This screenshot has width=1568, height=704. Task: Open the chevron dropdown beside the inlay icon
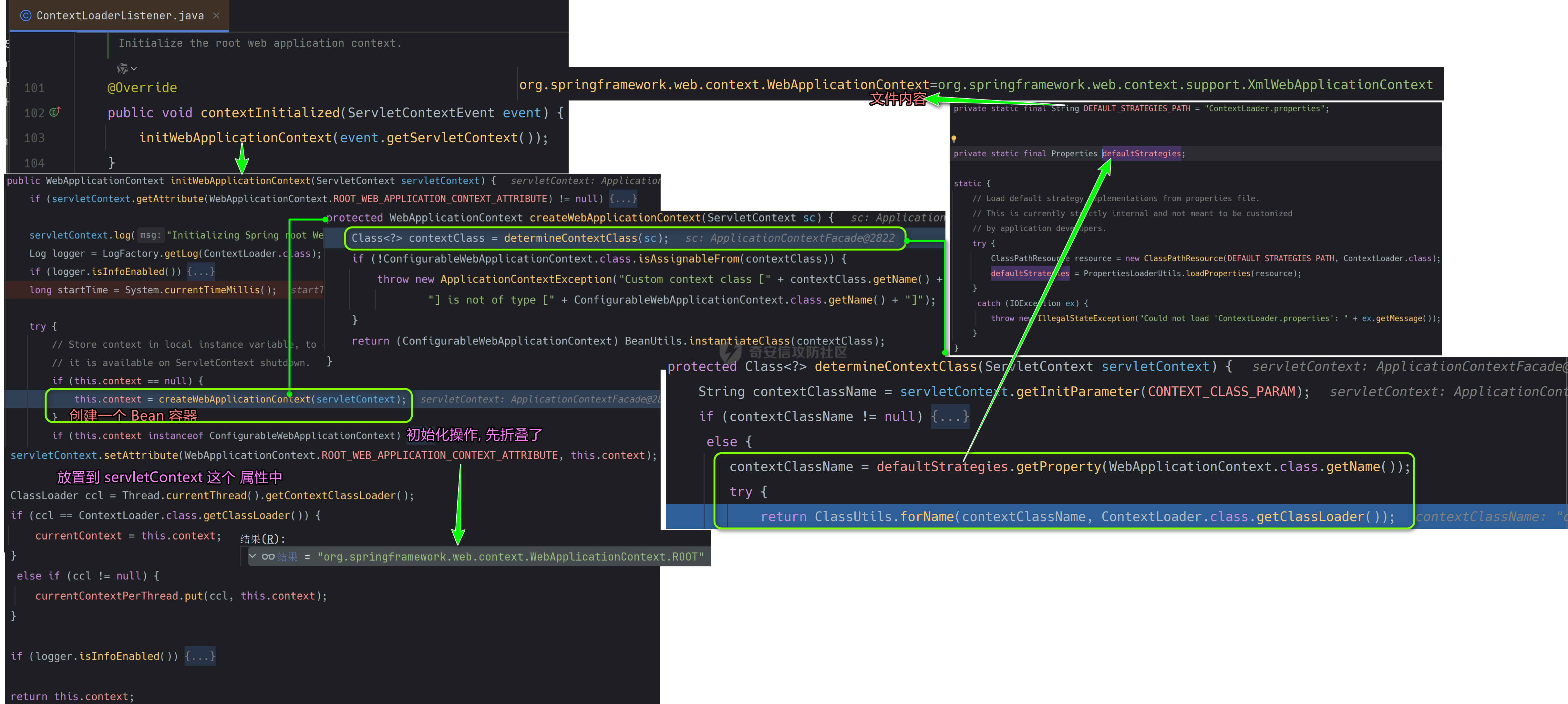click(x=134, y=69)
